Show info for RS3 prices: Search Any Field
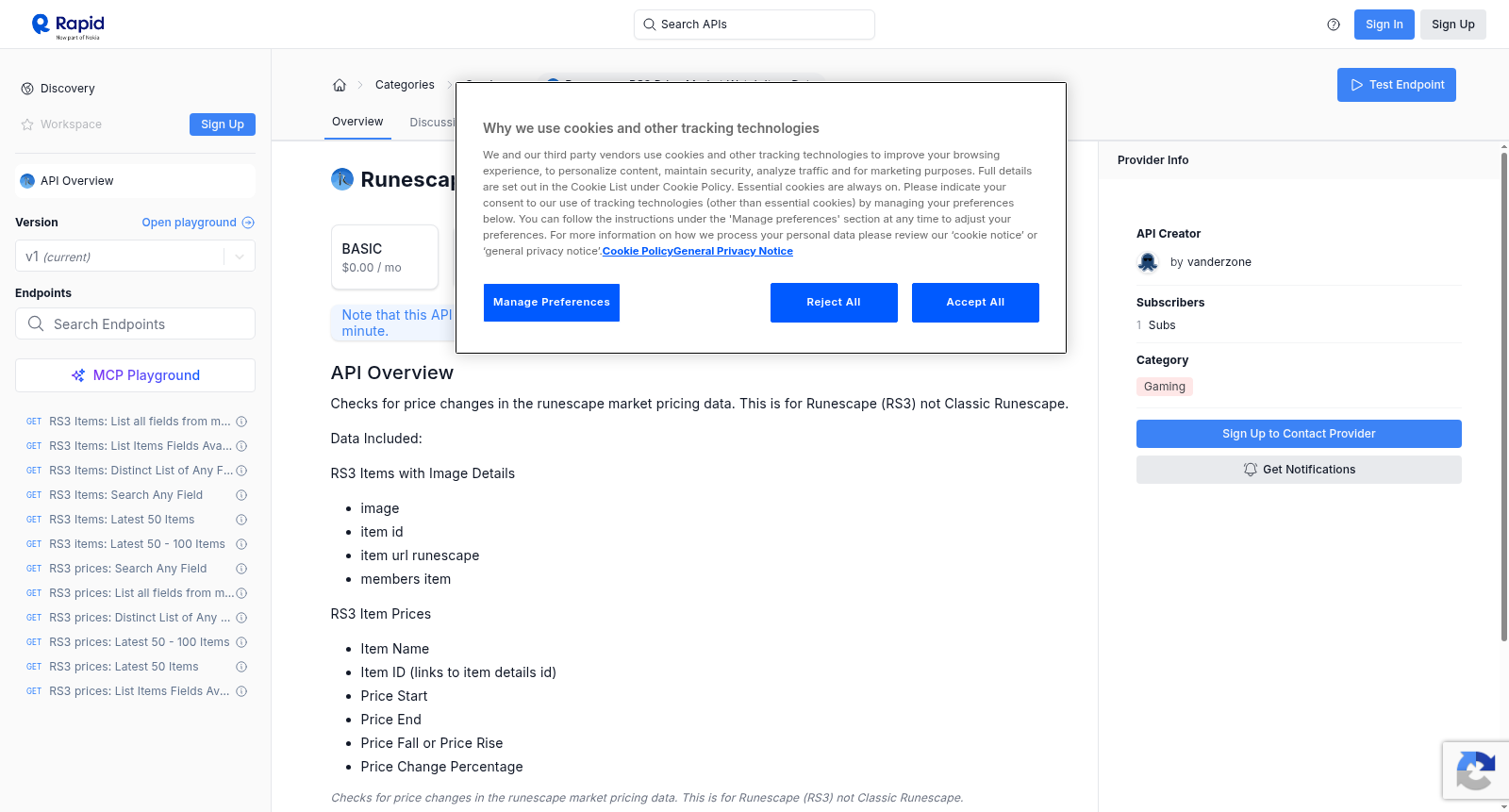 241,569
